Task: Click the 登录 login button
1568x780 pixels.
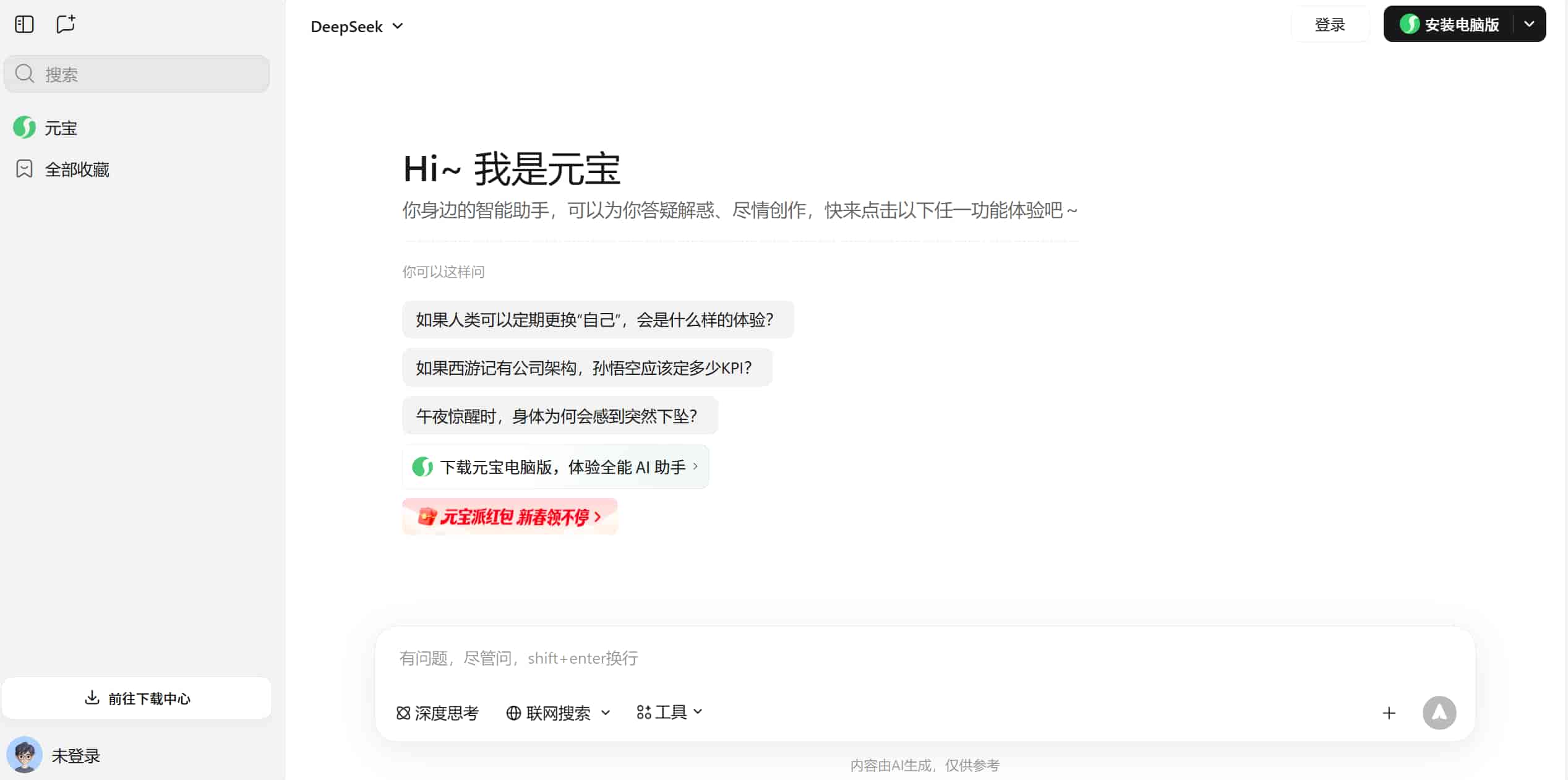Action: pos(1329,25)
